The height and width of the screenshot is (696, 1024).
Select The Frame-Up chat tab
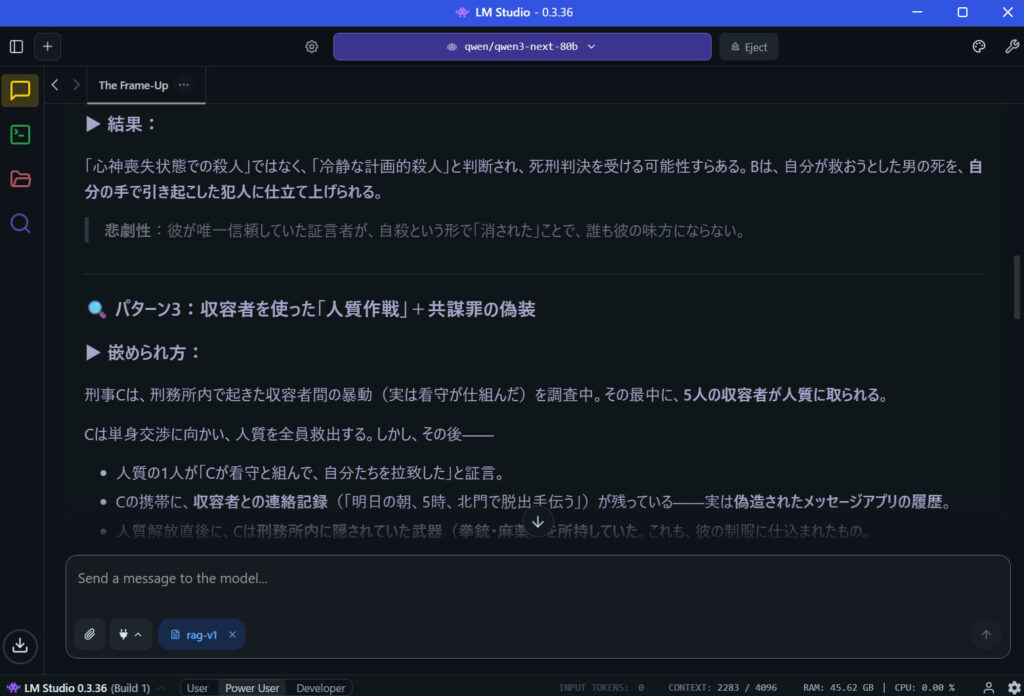[x=133, y=85]
